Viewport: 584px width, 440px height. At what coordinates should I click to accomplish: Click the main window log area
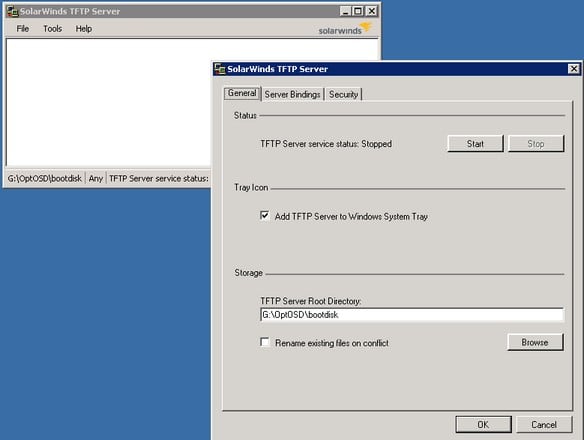click(109, 102)
